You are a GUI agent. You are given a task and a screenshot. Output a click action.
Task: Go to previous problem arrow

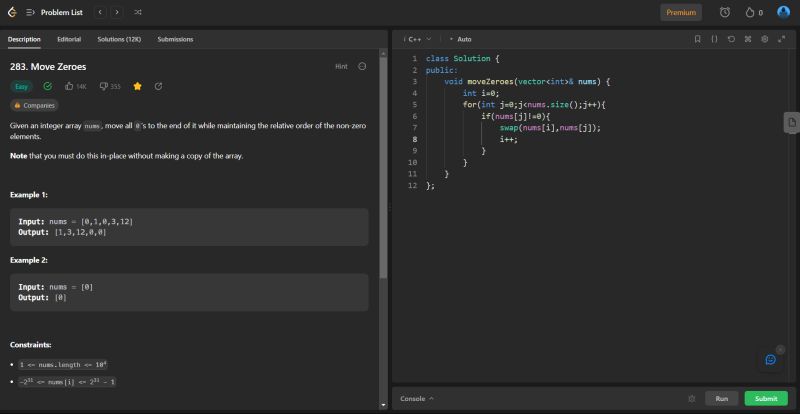click(101, 12)
